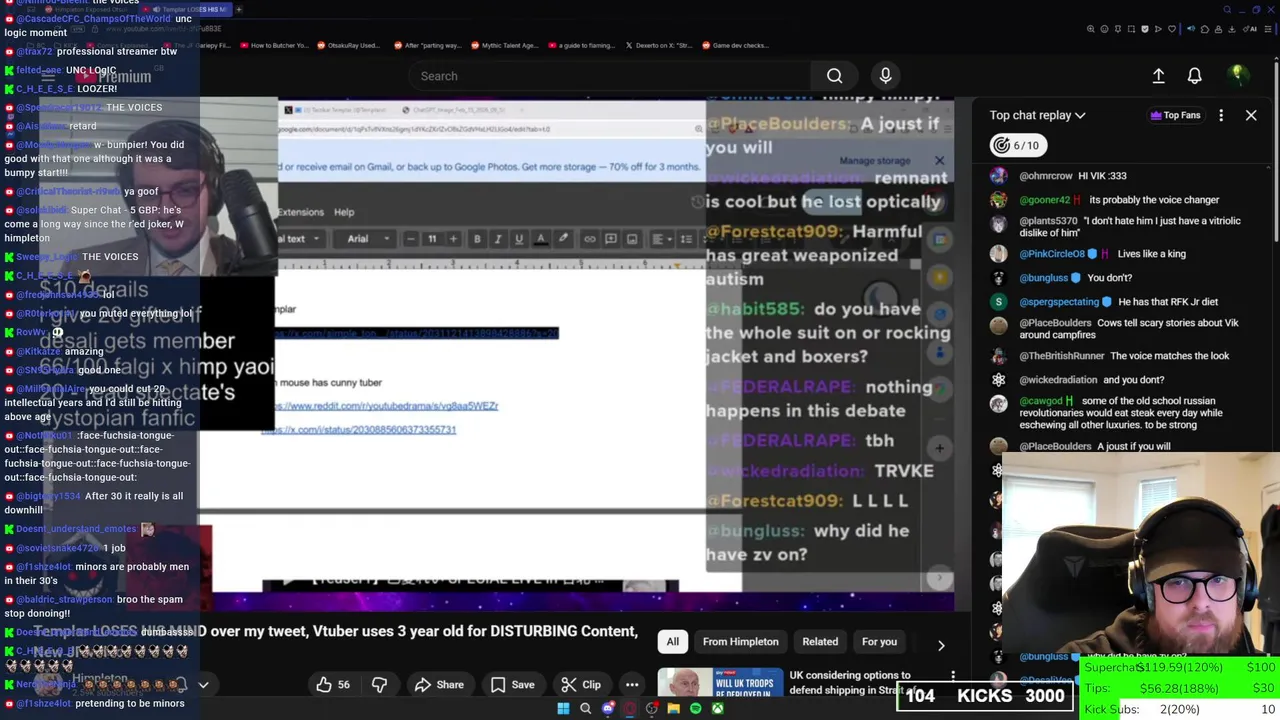Select the Related chip

[820, 642]
